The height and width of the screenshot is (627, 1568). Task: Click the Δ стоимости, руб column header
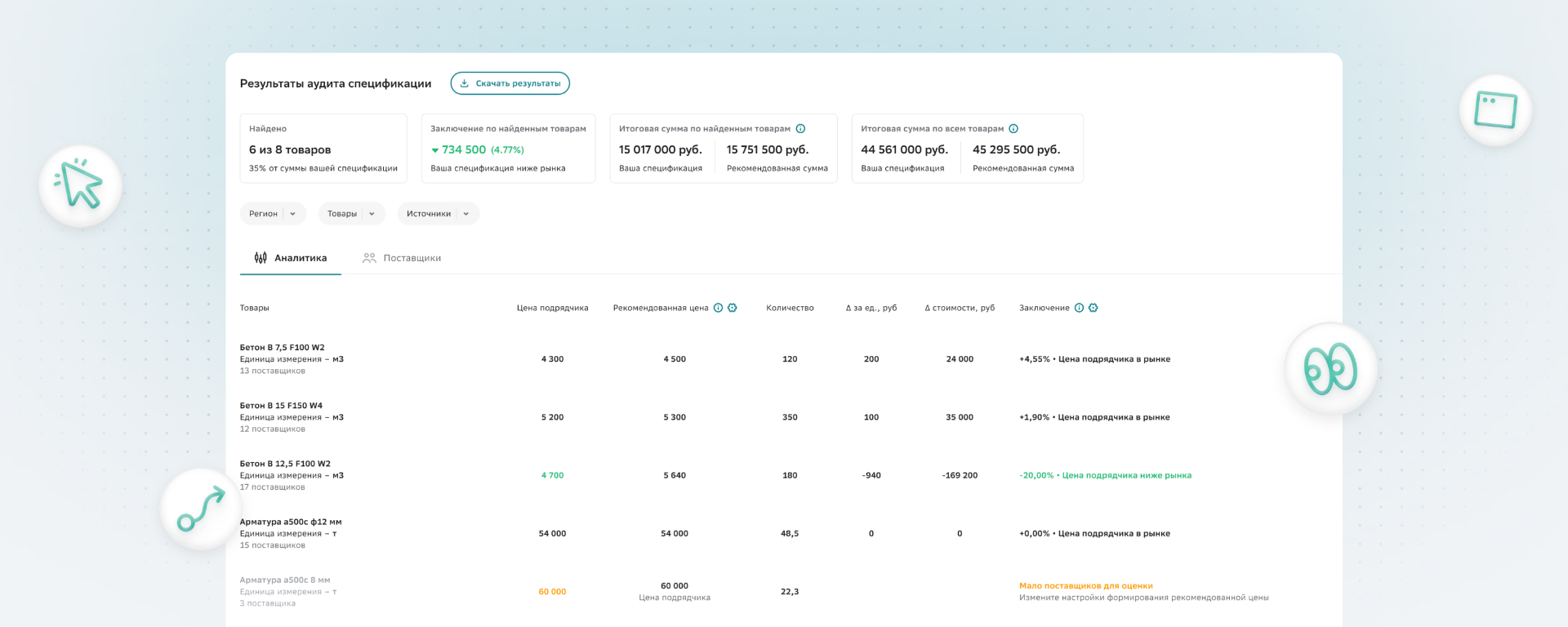click(960, 308)
